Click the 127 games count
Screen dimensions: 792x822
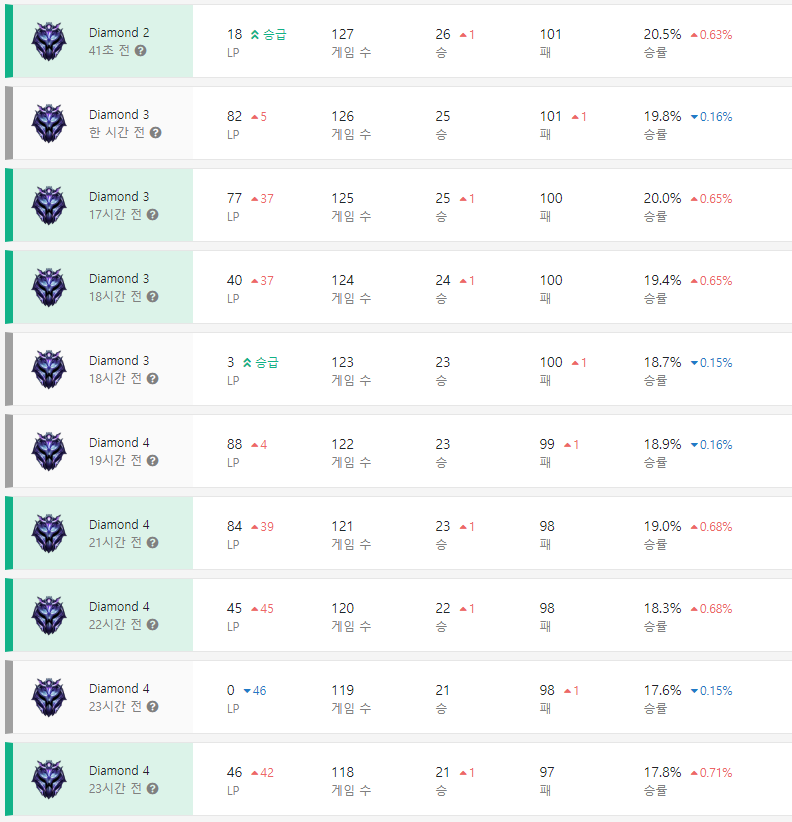pos(343,34)
